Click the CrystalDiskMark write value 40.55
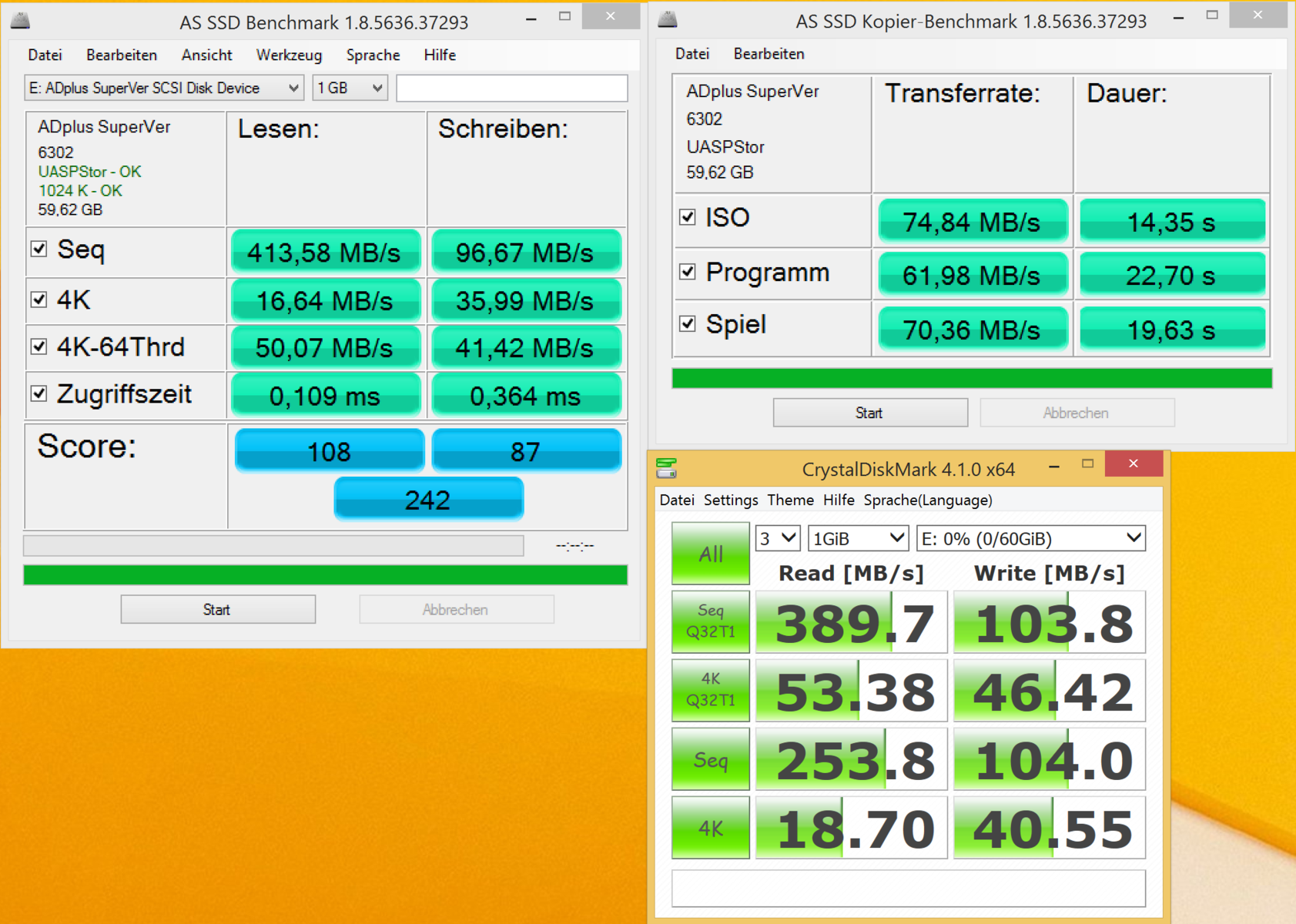Viewport: 1296px width, 924px height. pyautogui.click(x=1050, y=828)
